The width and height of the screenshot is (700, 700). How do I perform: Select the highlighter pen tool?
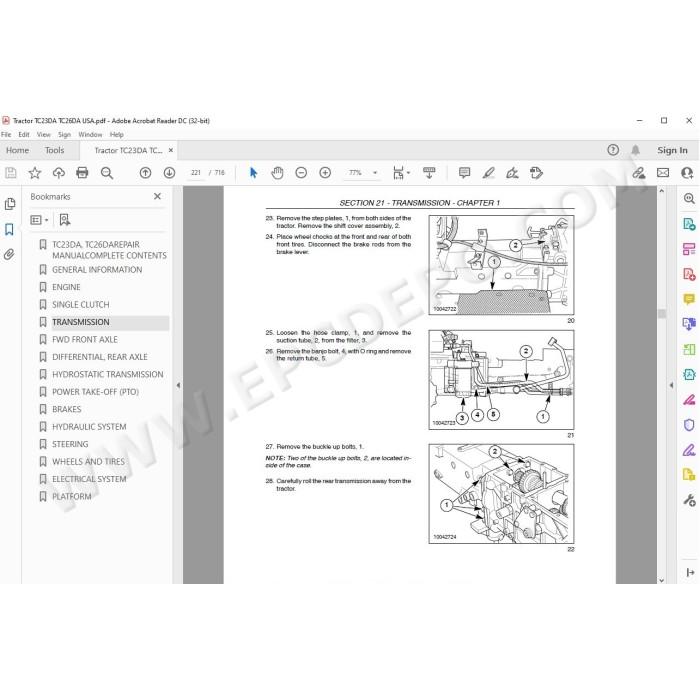click(488, 173)
